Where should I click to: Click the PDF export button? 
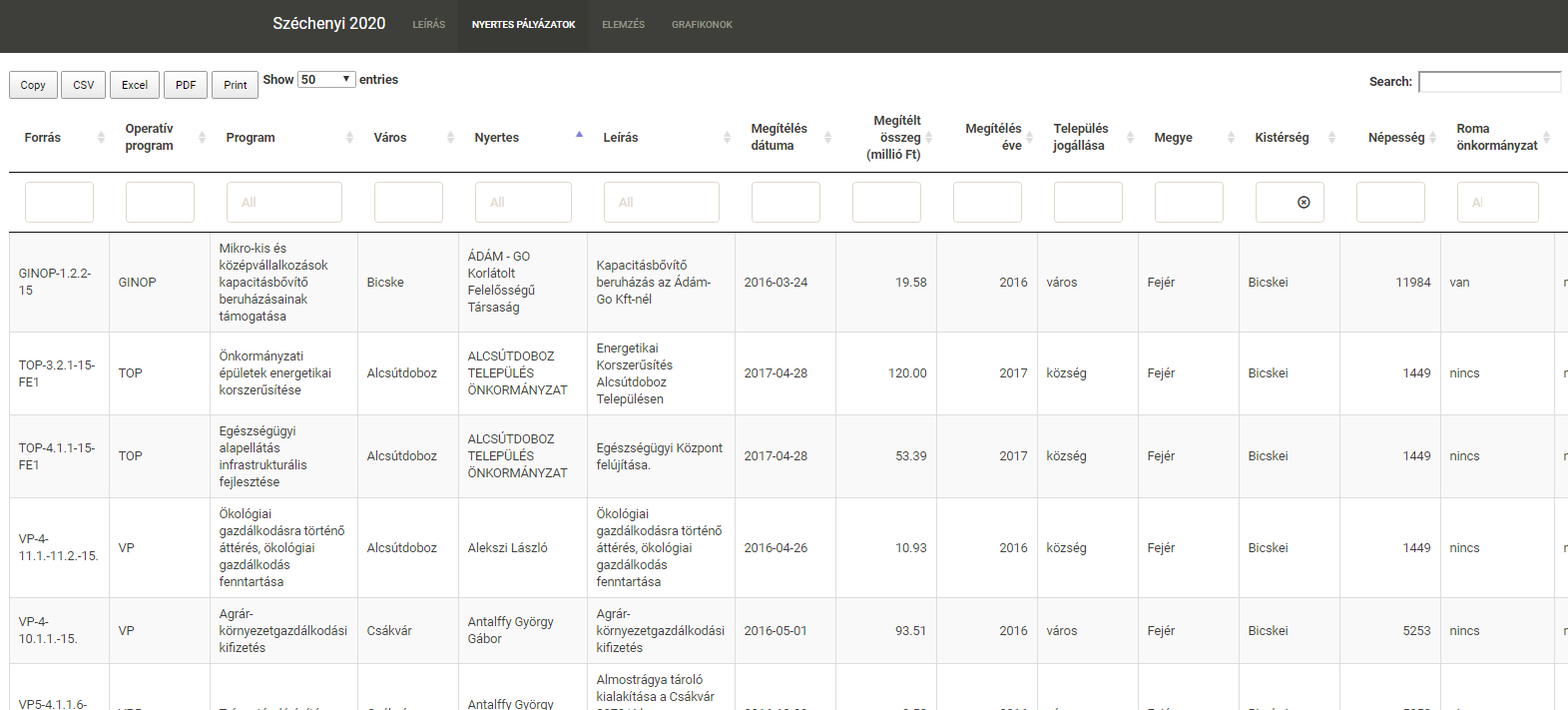coord(186,86)
